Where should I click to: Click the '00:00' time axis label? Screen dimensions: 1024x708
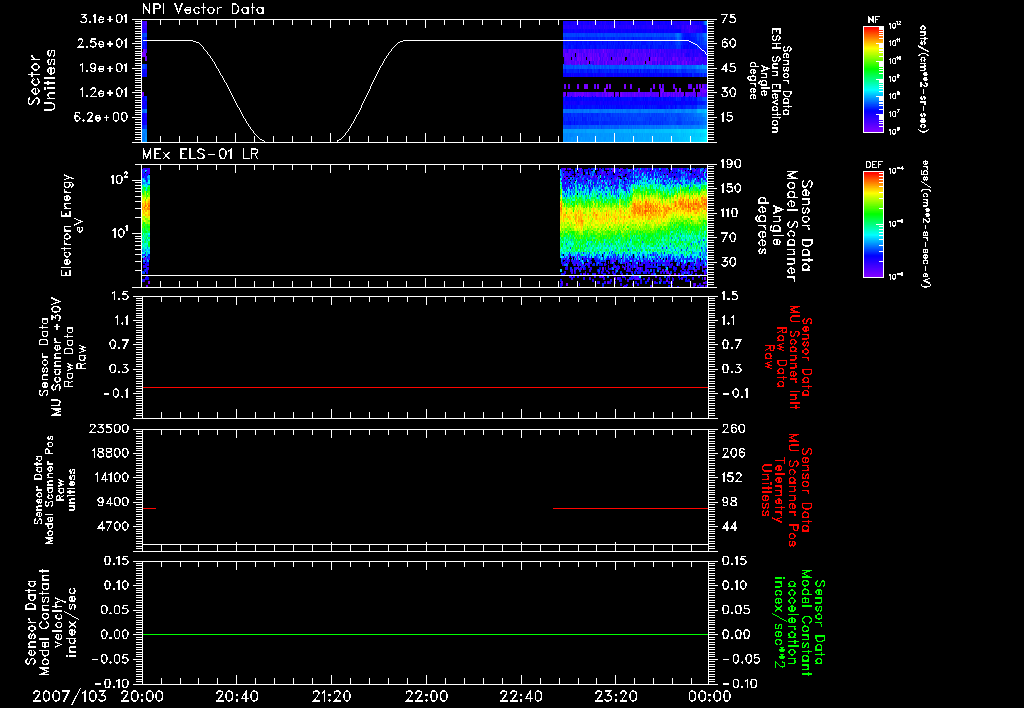point(710,696)
